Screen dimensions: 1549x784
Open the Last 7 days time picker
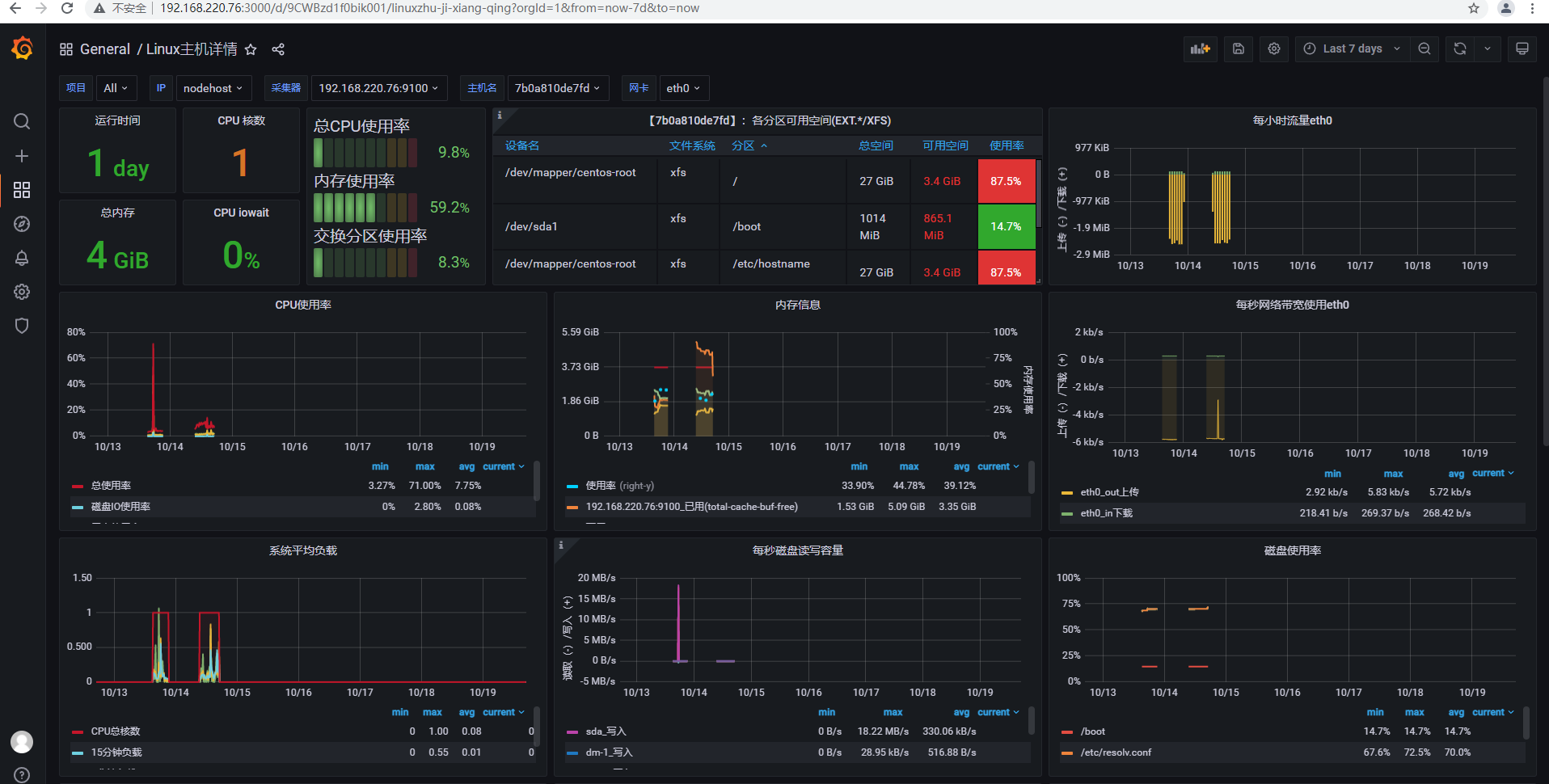1351,48
